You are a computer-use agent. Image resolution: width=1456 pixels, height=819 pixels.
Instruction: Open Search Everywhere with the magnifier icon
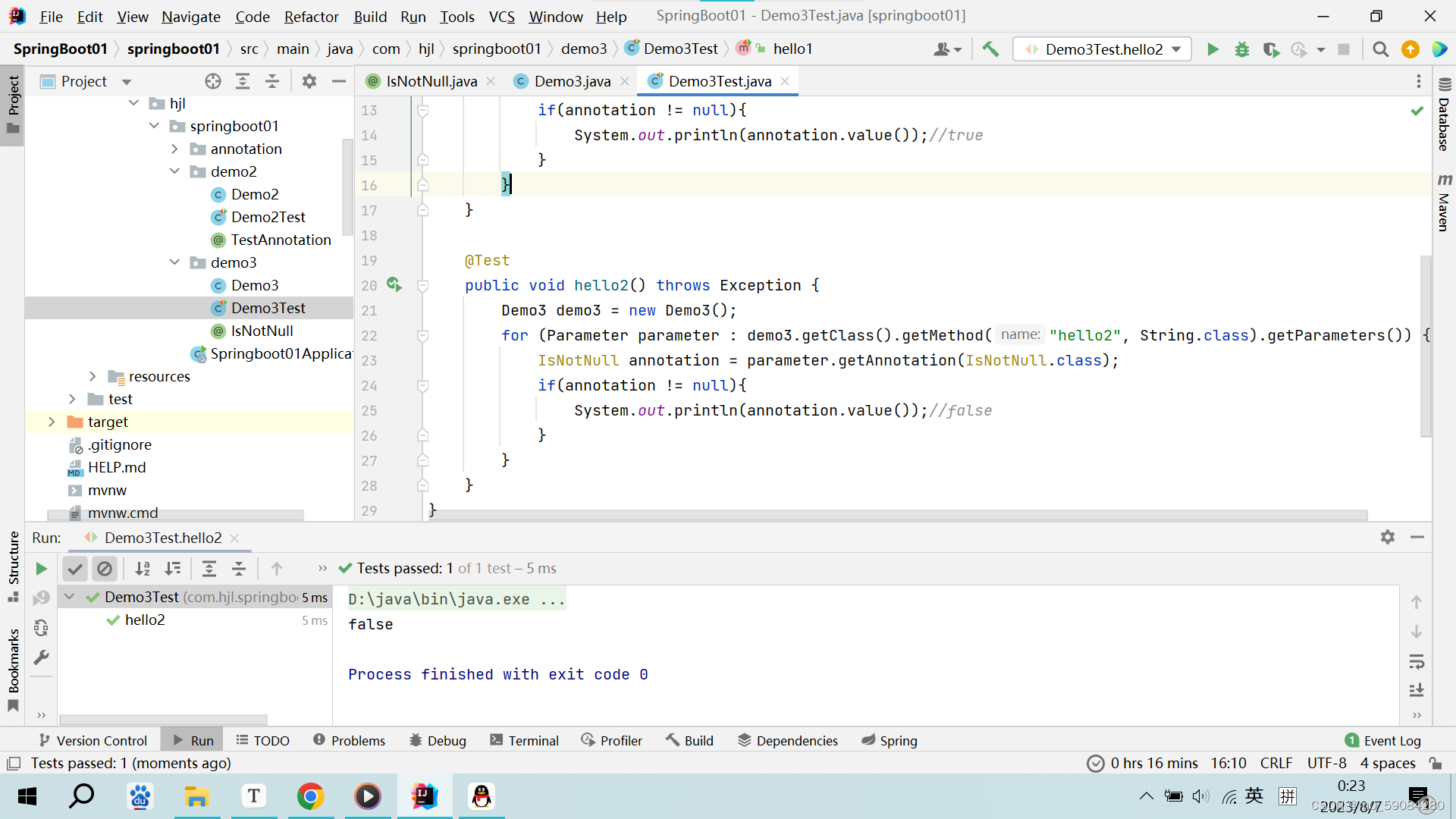(1380, 49)
